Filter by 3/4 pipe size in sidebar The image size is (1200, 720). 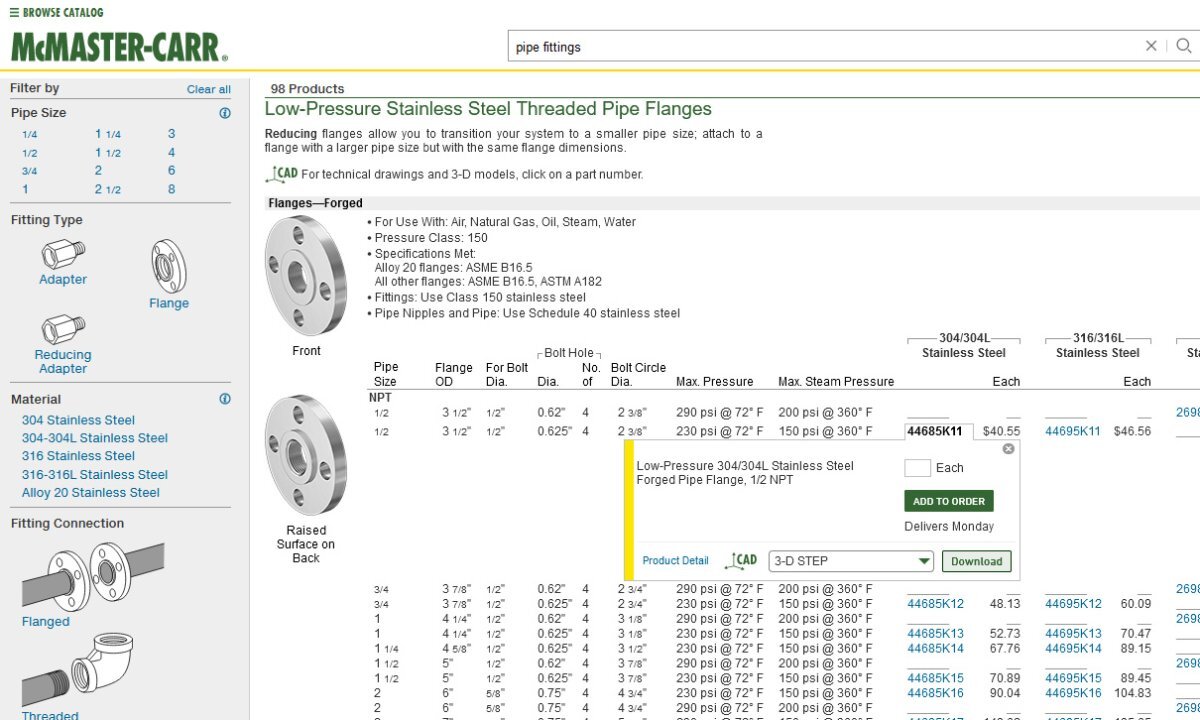coord(30,171)
